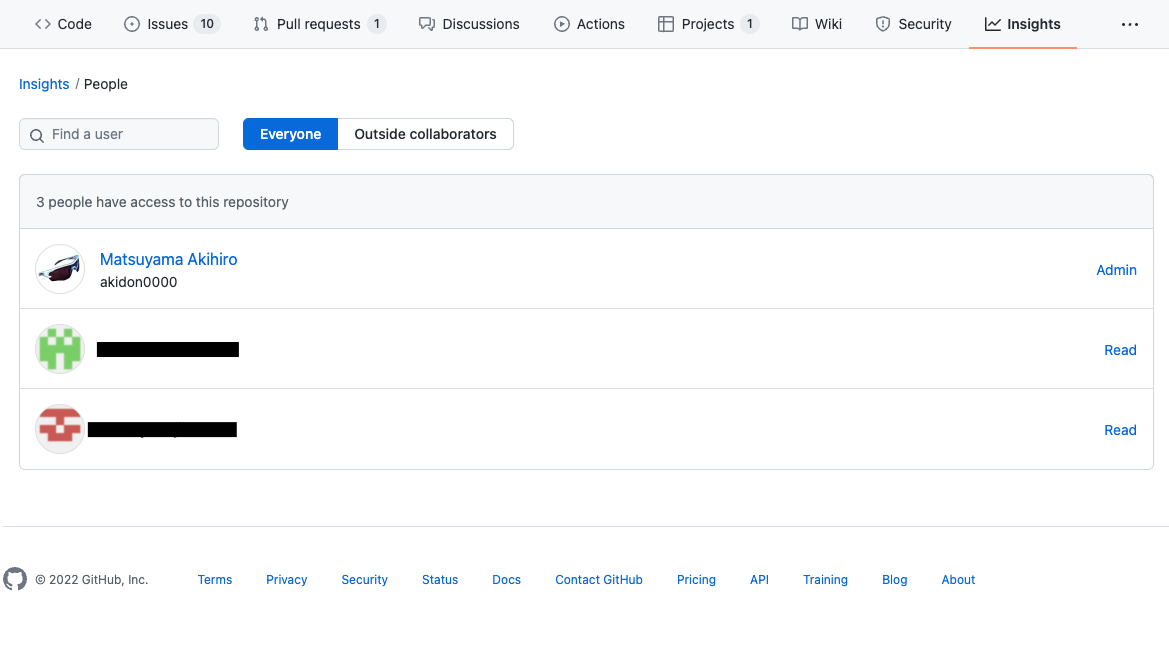Switch to the Actions tab

(589, 24)
